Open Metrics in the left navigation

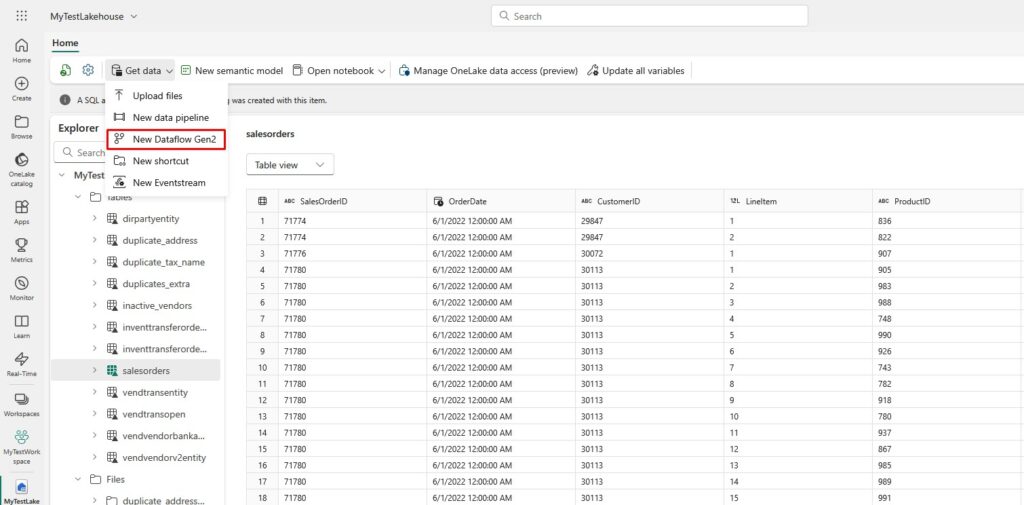[22, 250]
